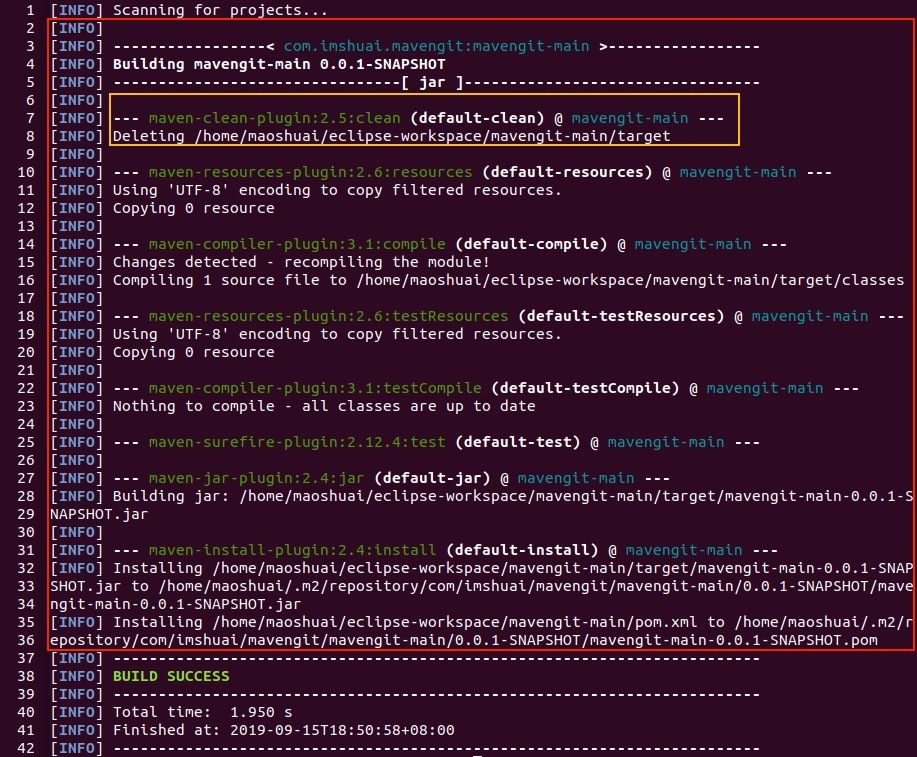Image resolution: width=917 pixels, height=757 pixels.
Task: Select 'maven-surefire-plugin:2.12.4:test' plugin text
Action: [x=297, y=442]
